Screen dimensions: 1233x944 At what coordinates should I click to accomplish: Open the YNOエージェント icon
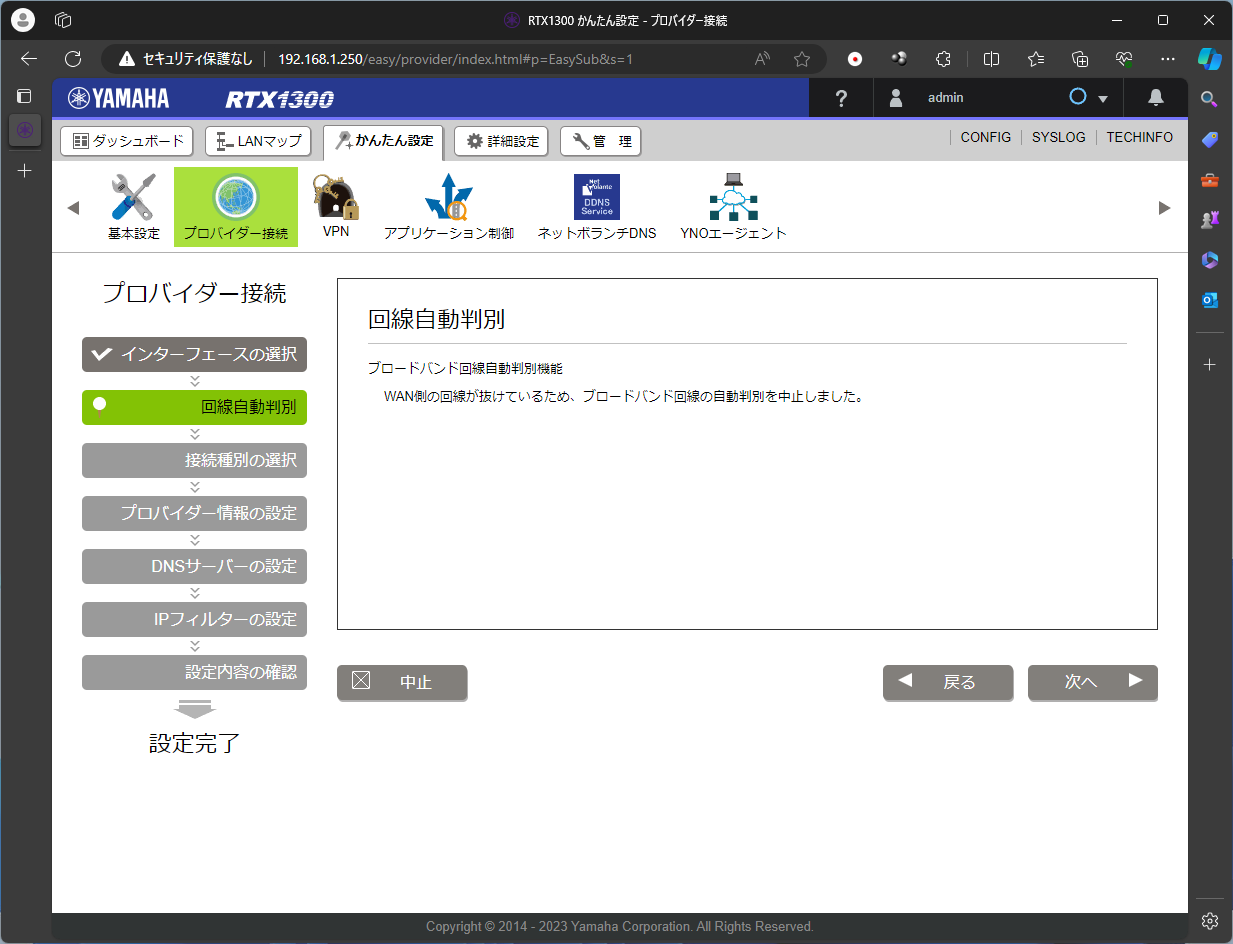[x=734, y=207]
